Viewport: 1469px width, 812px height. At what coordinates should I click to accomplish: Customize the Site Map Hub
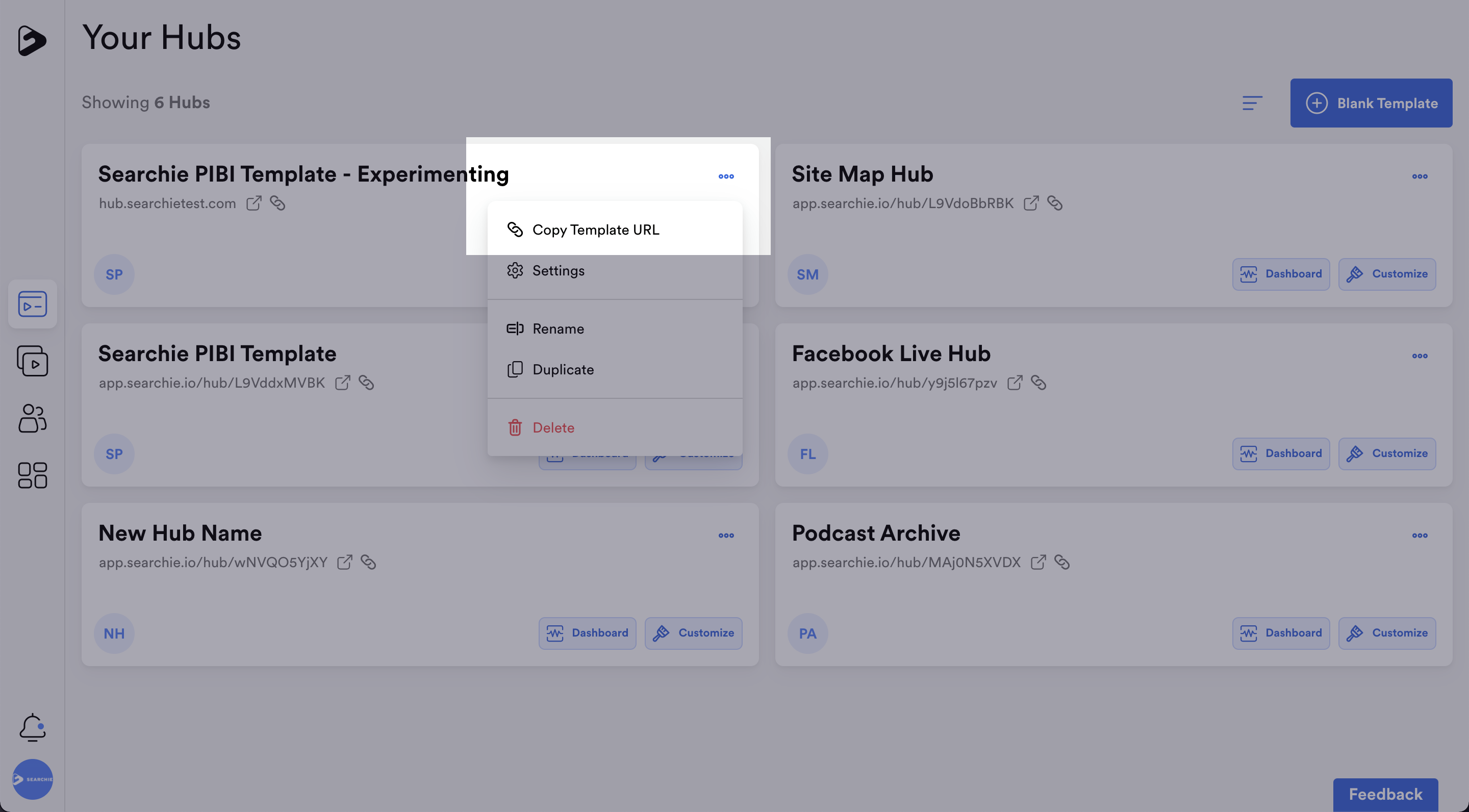click(x=1387, y=274)
